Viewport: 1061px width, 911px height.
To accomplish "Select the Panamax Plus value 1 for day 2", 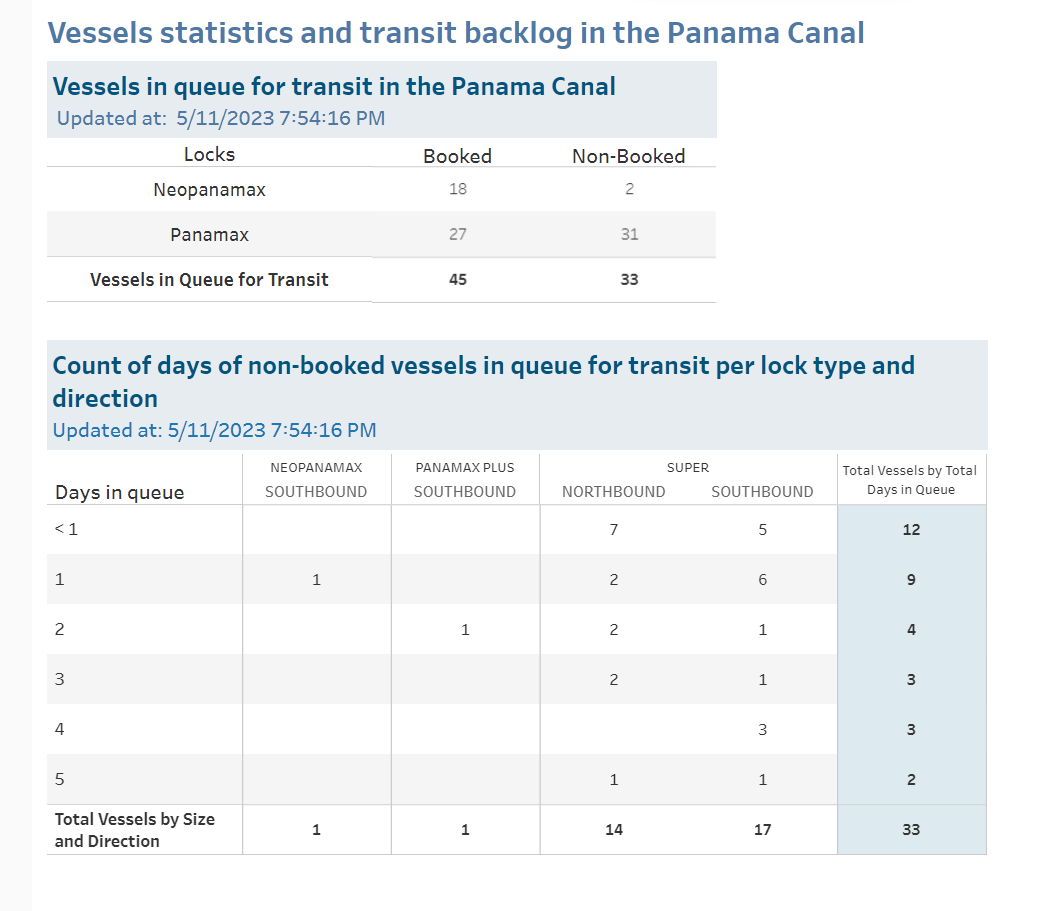I will tap(465, 630).
